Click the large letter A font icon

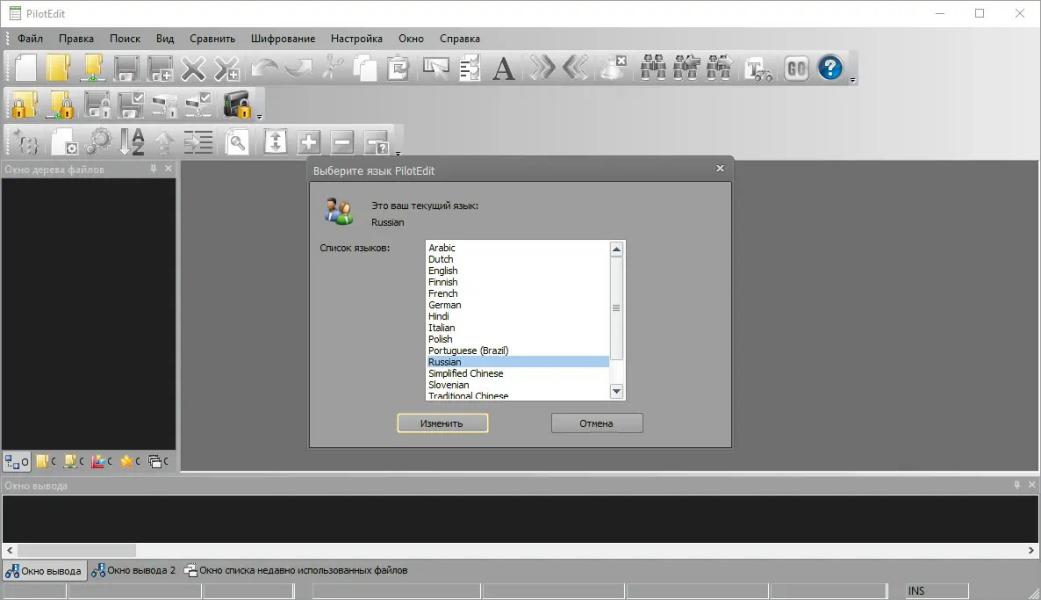(504, 68)
